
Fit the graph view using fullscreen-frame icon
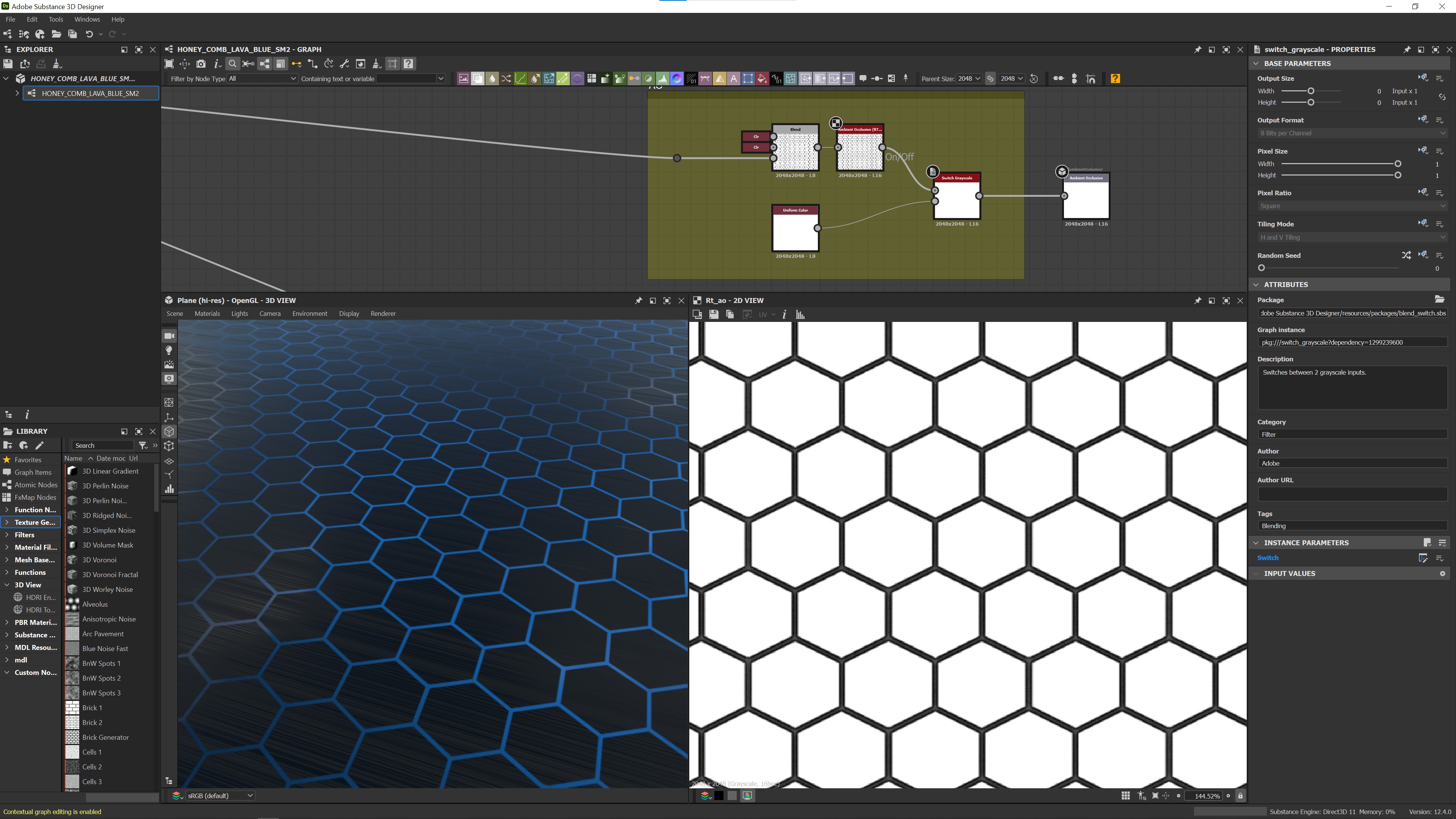169,64
